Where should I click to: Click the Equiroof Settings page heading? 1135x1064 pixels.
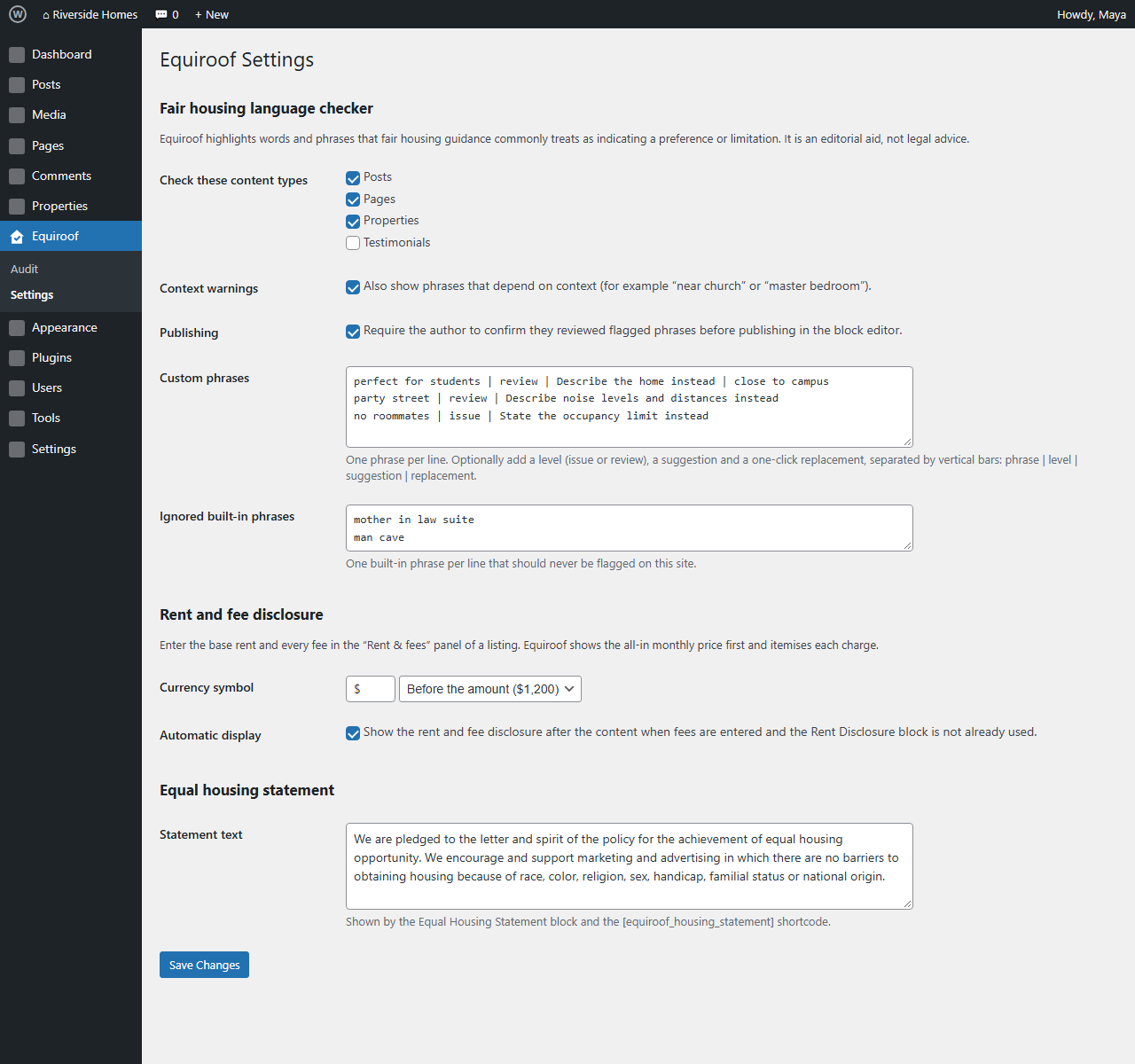pos(237,59)
